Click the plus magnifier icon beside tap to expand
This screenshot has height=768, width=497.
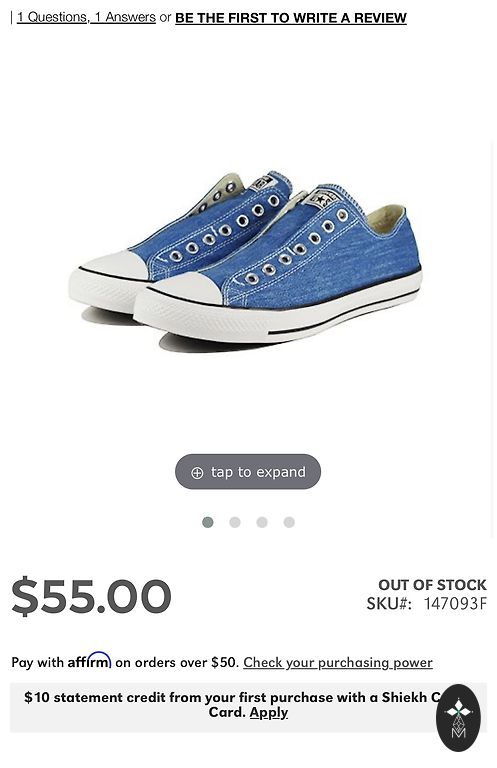197,473
